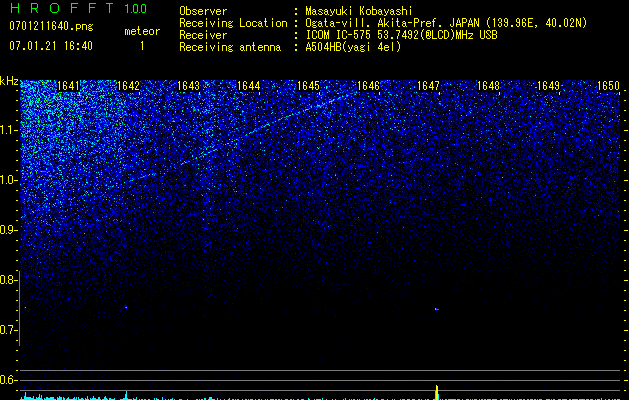
Task: Click the meteor echo dot near 1647
Action: [437, 309]
